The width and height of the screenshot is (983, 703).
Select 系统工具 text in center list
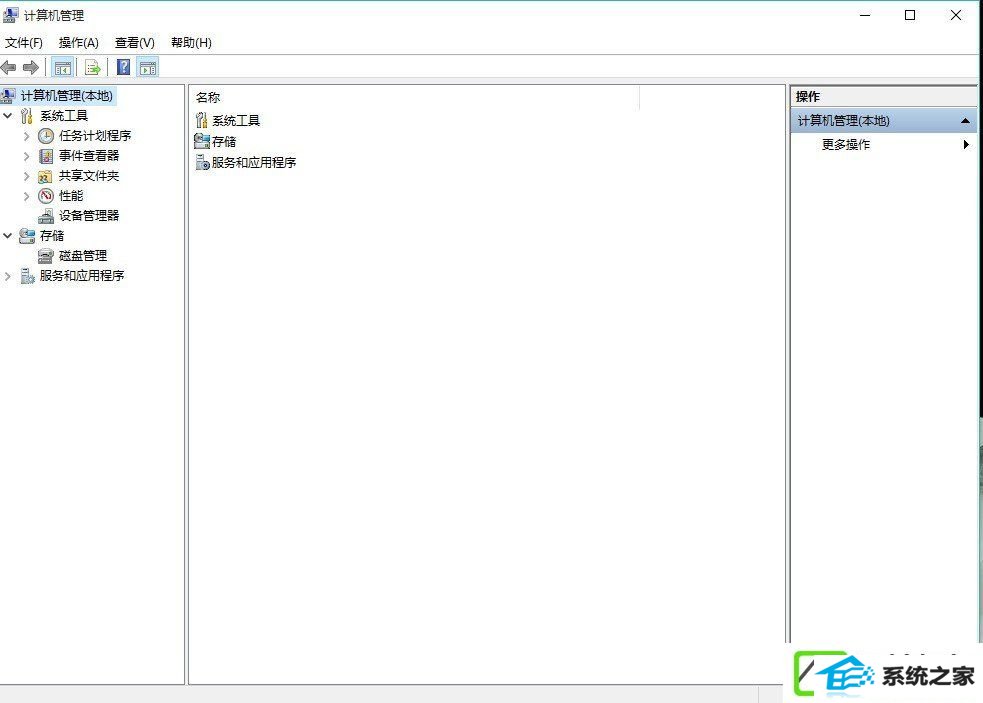236,120
